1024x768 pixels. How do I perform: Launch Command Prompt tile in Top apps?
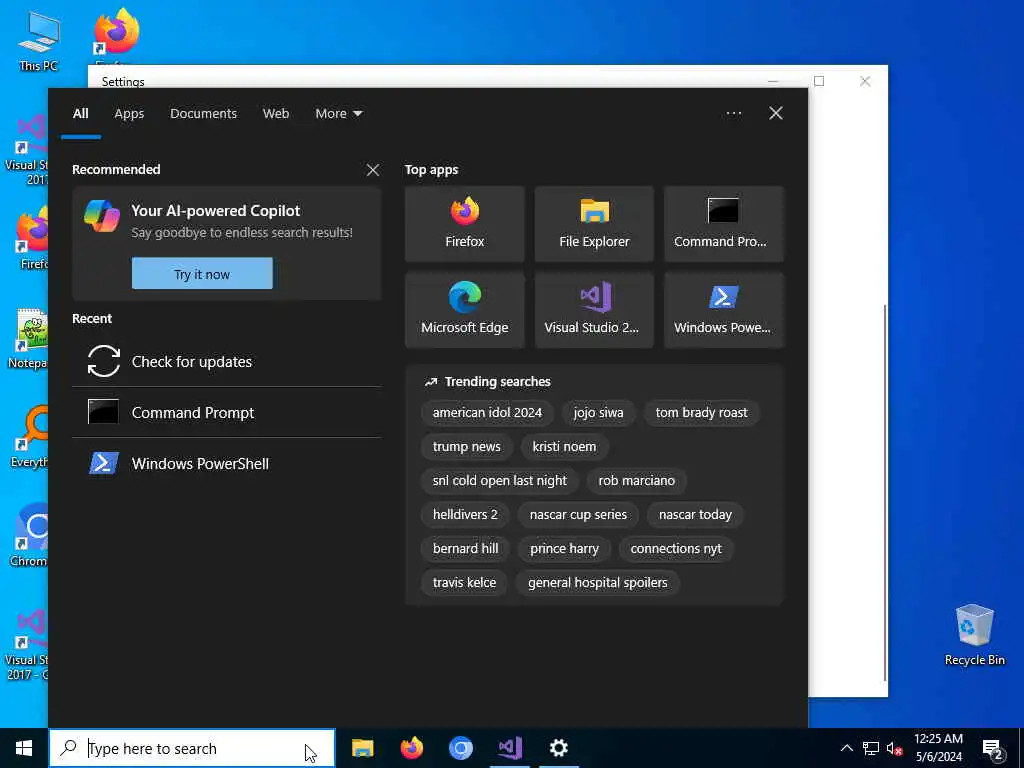[724, 224]
